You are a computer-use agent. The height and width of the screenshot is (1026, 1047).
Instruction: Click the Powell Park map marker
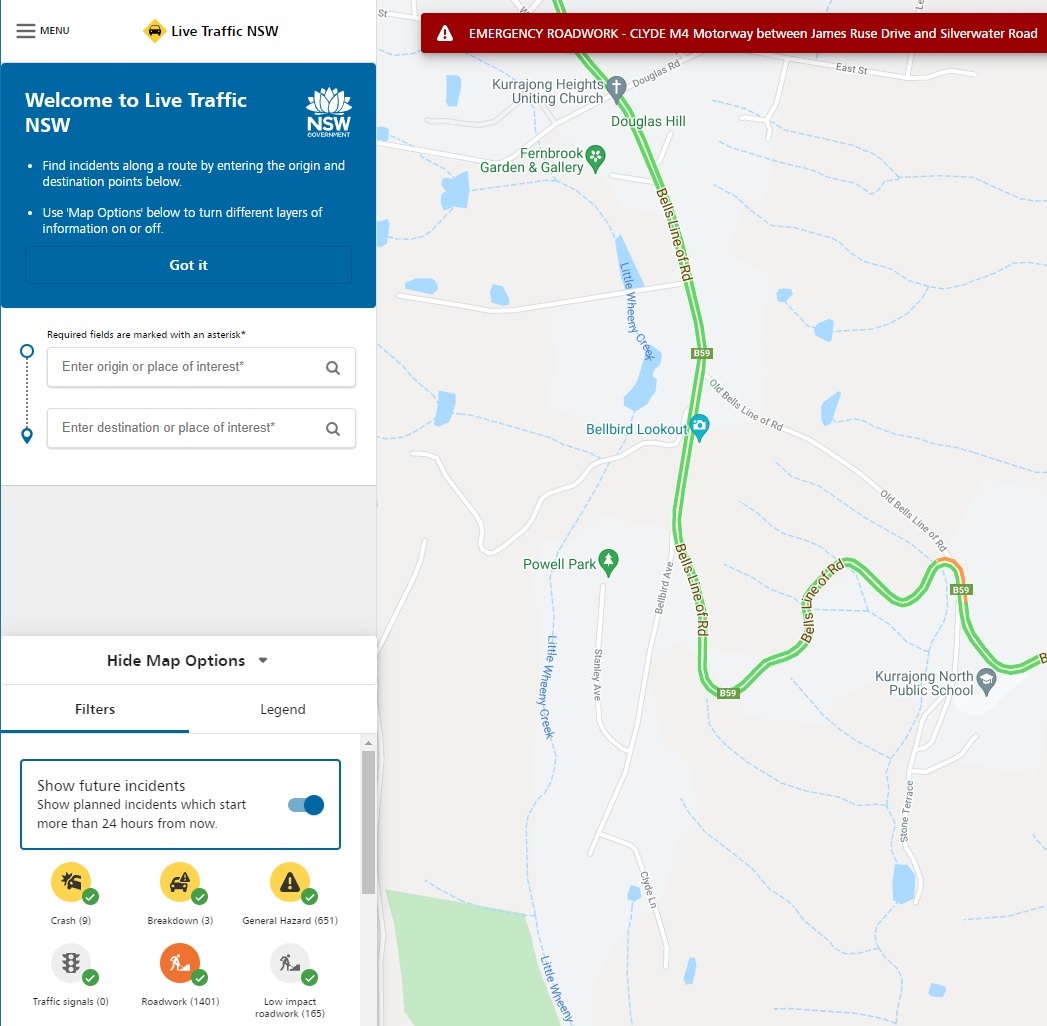(608, 561)
